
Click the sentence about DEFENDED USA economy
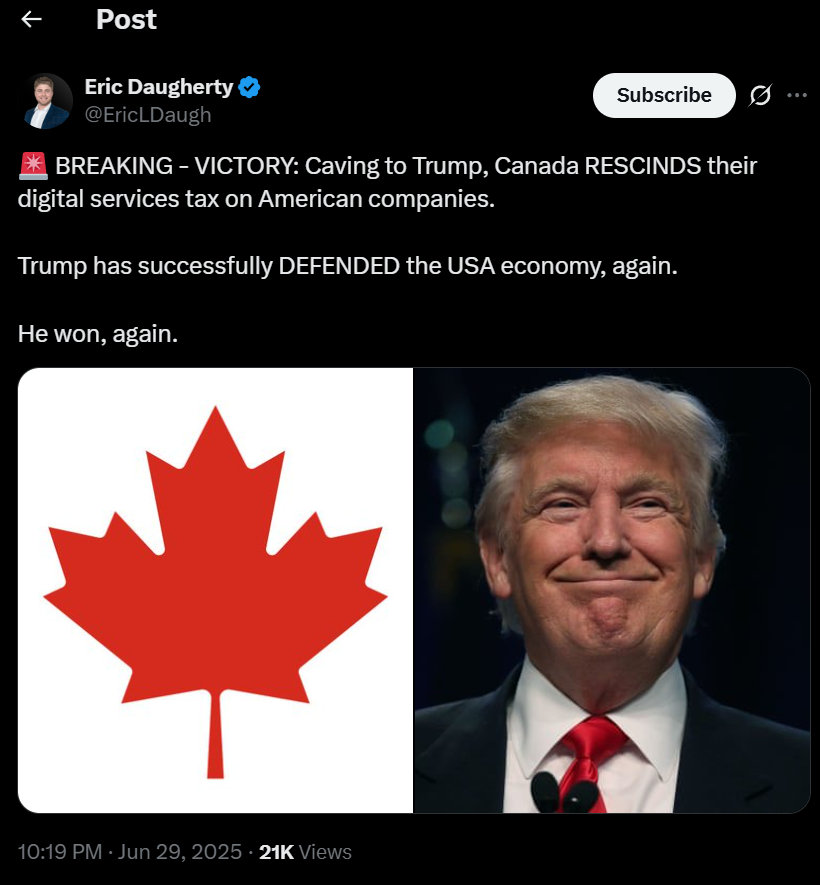tap(347, 266)
